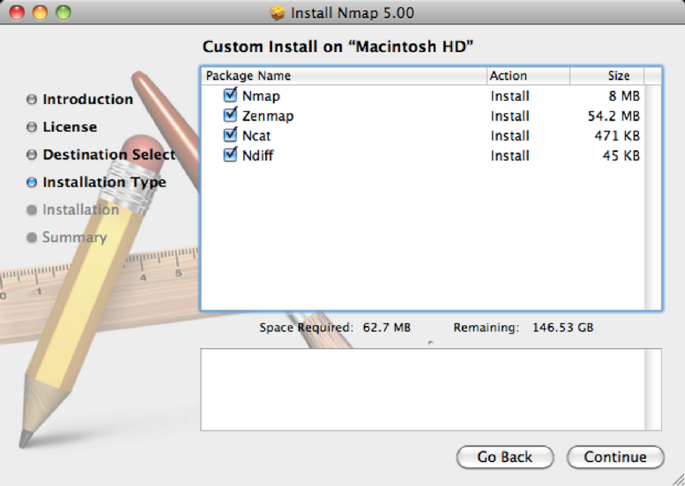Click the Installation step in sidebar
This screenshot has width=685, height=486.
pos(81,210)
